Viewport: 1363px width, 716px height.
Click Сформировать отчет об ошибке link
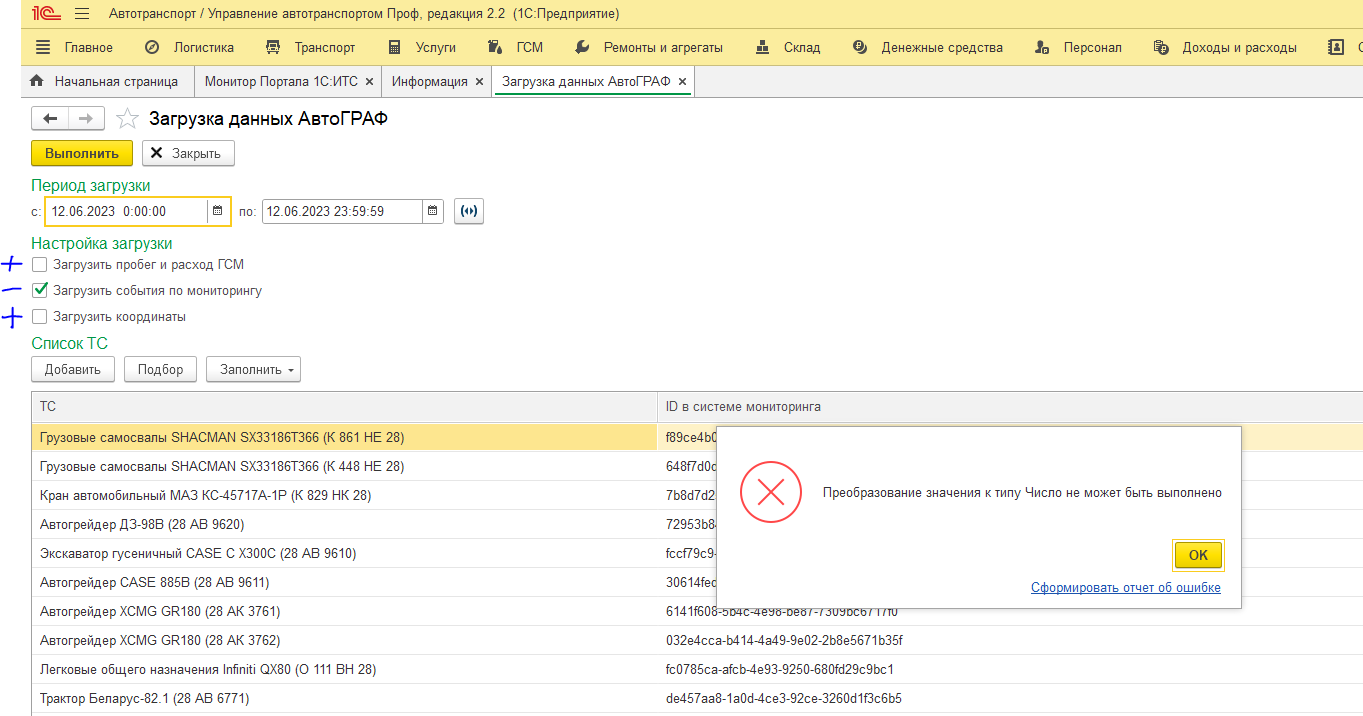tap(1126, 587)
